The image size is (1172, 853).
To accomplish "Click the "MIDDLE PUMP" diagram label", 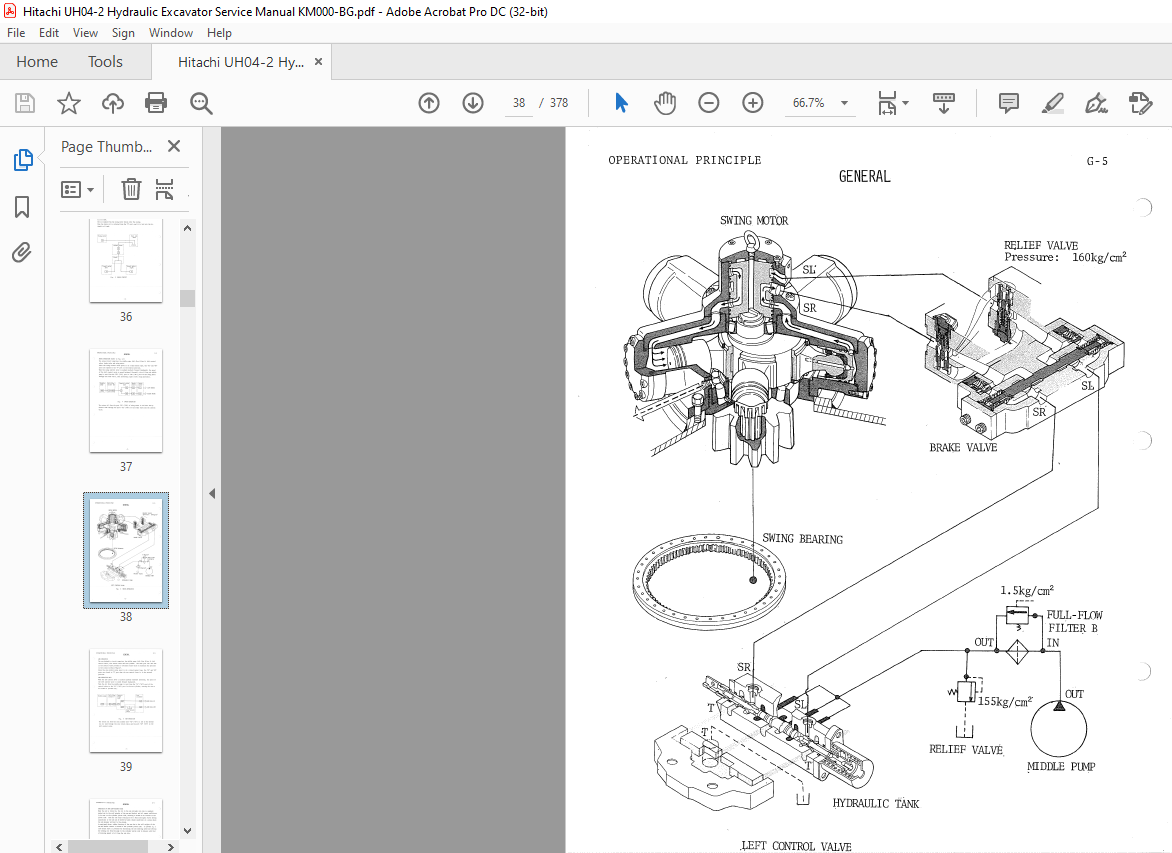I will (1061, 766).
